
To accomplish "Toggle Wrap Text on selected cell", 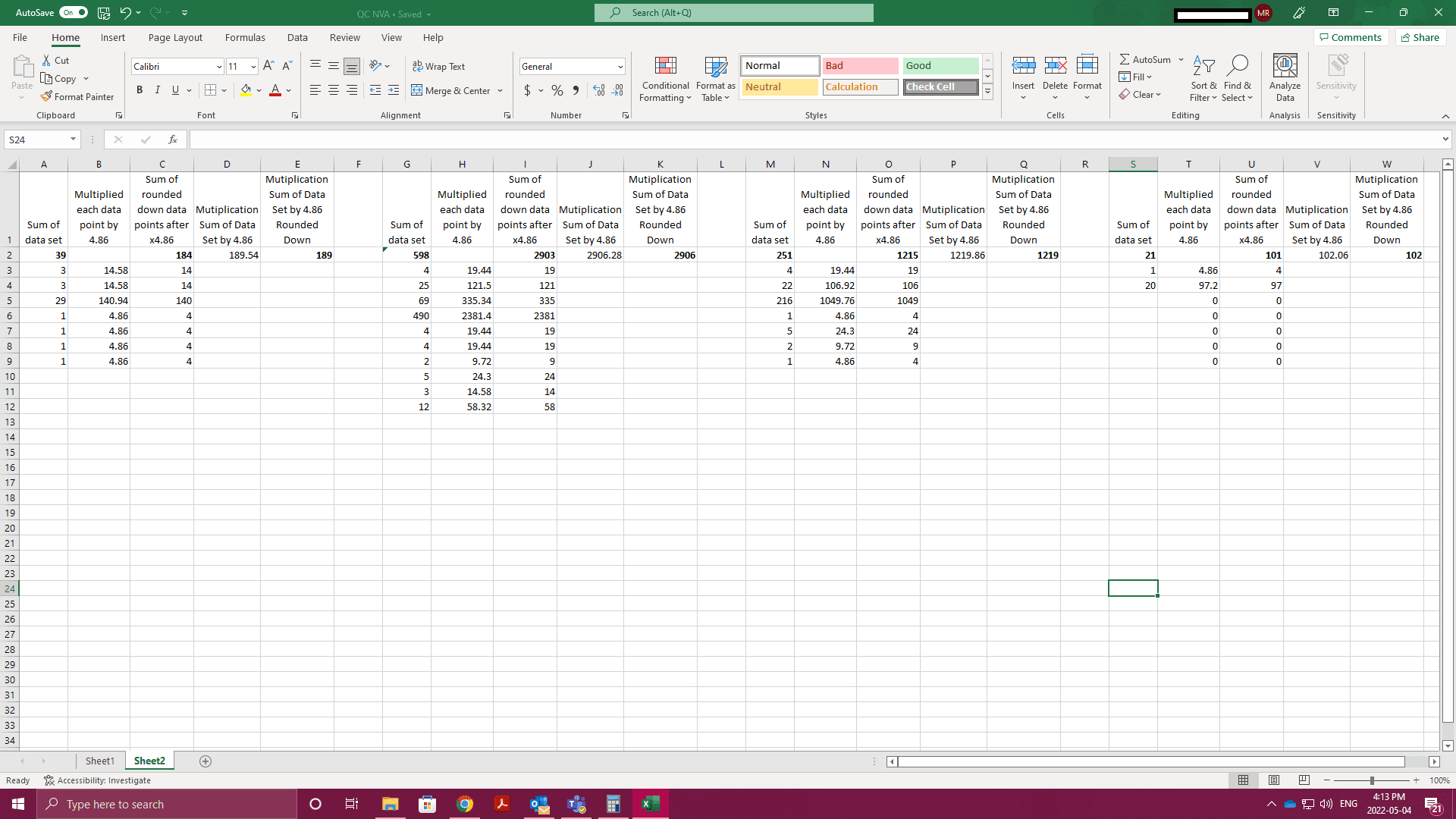I will [x=438, y=67].
